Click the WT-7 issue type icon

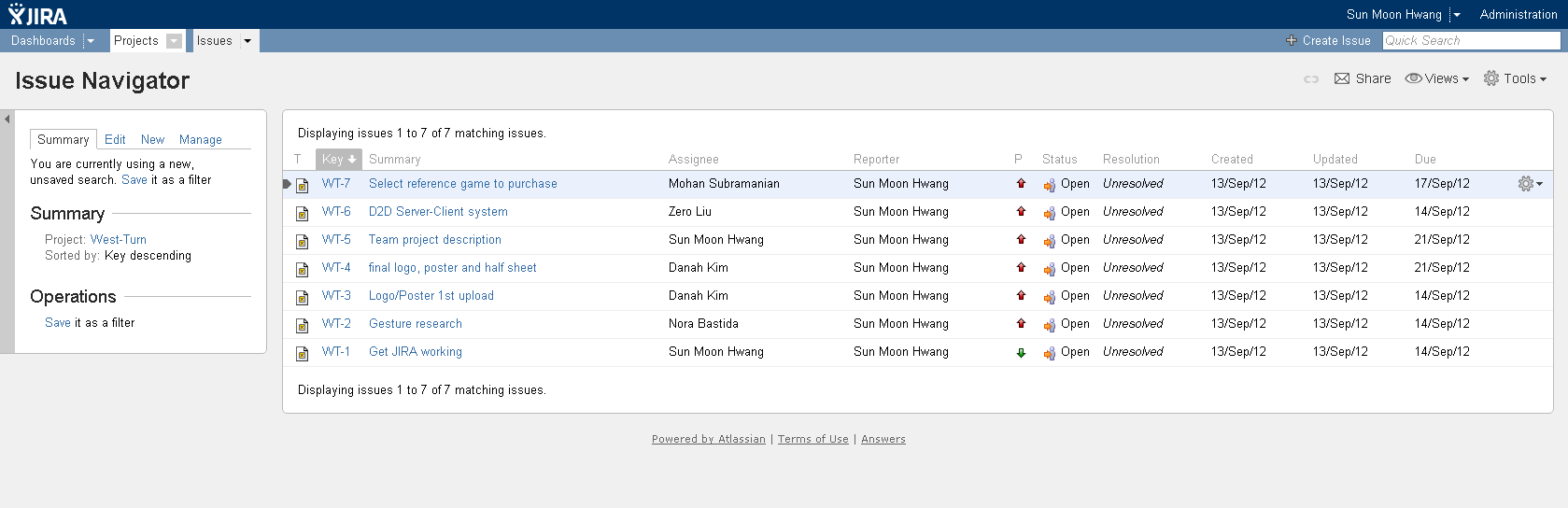(303, 185)
